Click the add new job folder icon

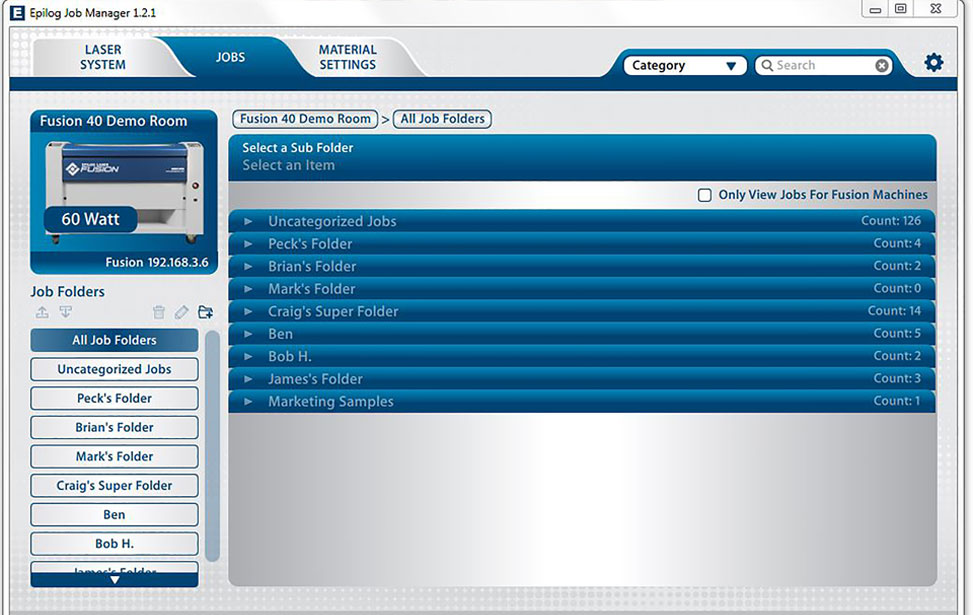coord(205,313)
